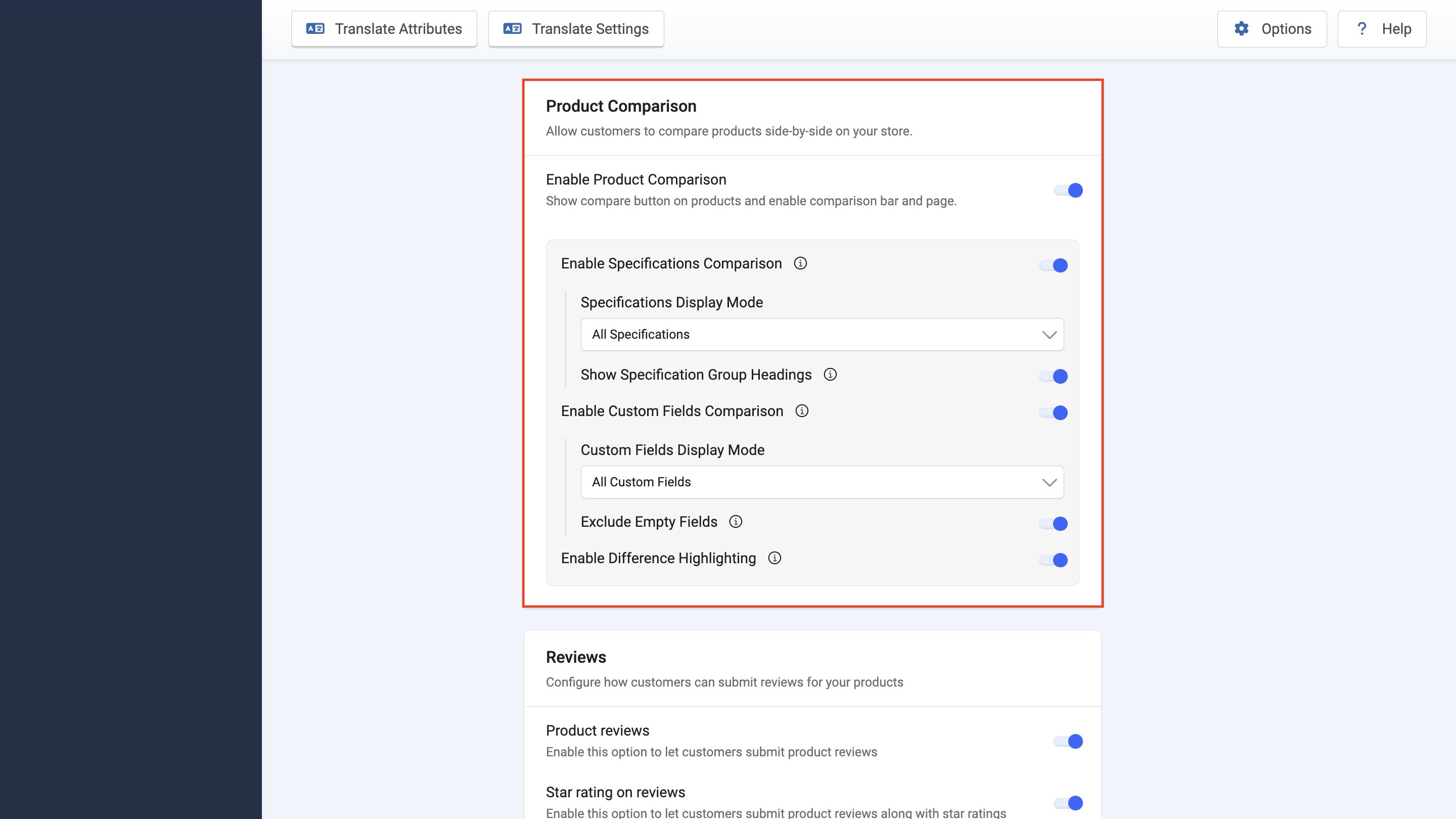Click the Translate Settings language icon
The image size is (1456, 819).
pos(512,28)
